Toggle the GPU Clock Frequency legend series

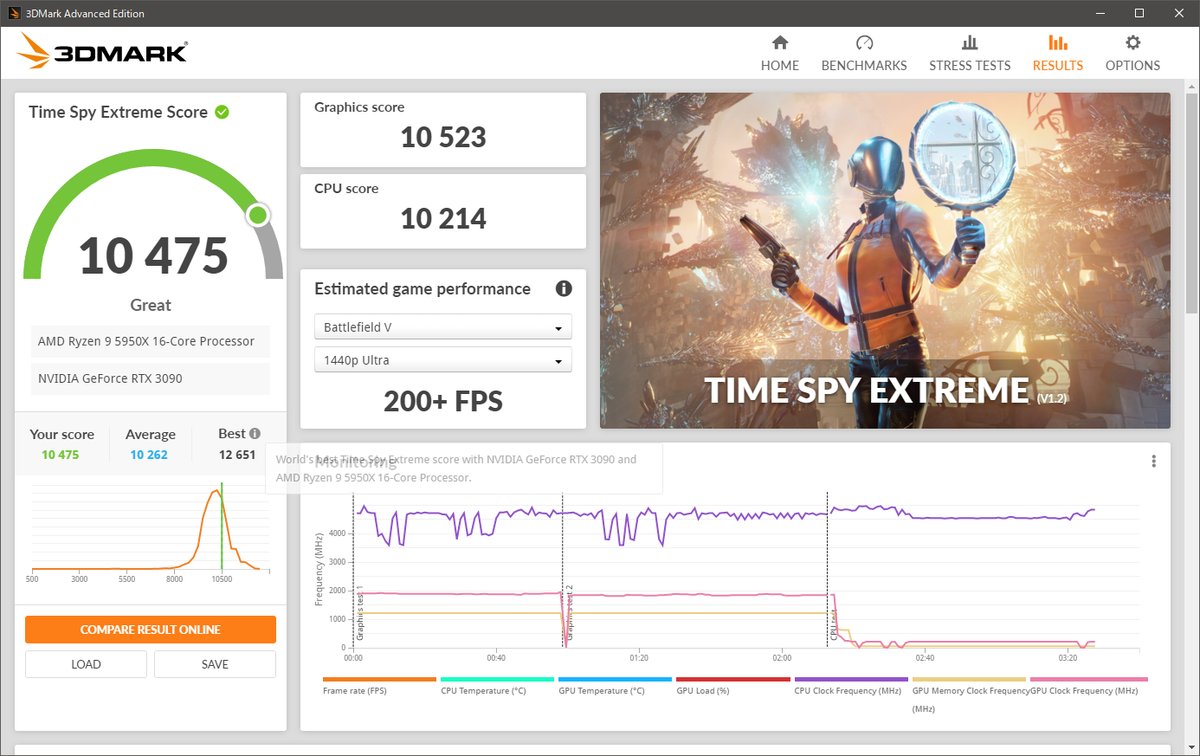pyautogui.click(x=1088, y=686)
